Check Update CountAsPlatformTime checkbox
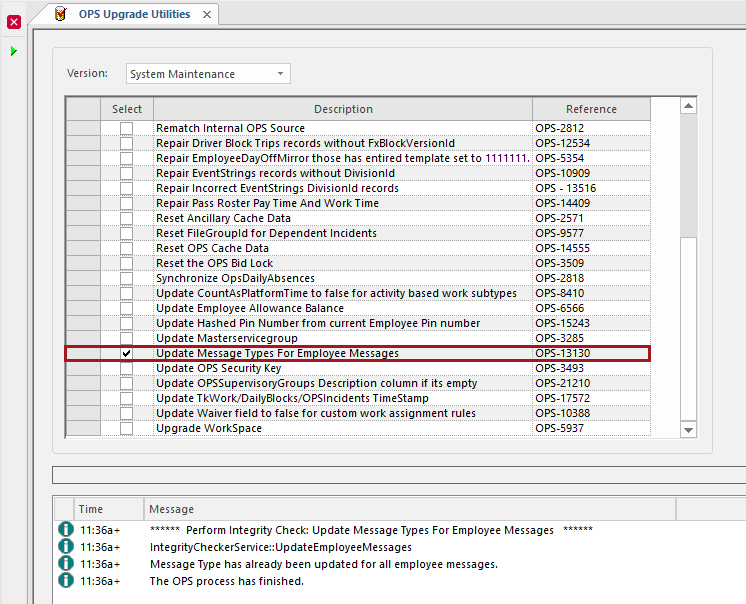The height and width of the screenshot is (604, 746). click(x=127, y=293)
